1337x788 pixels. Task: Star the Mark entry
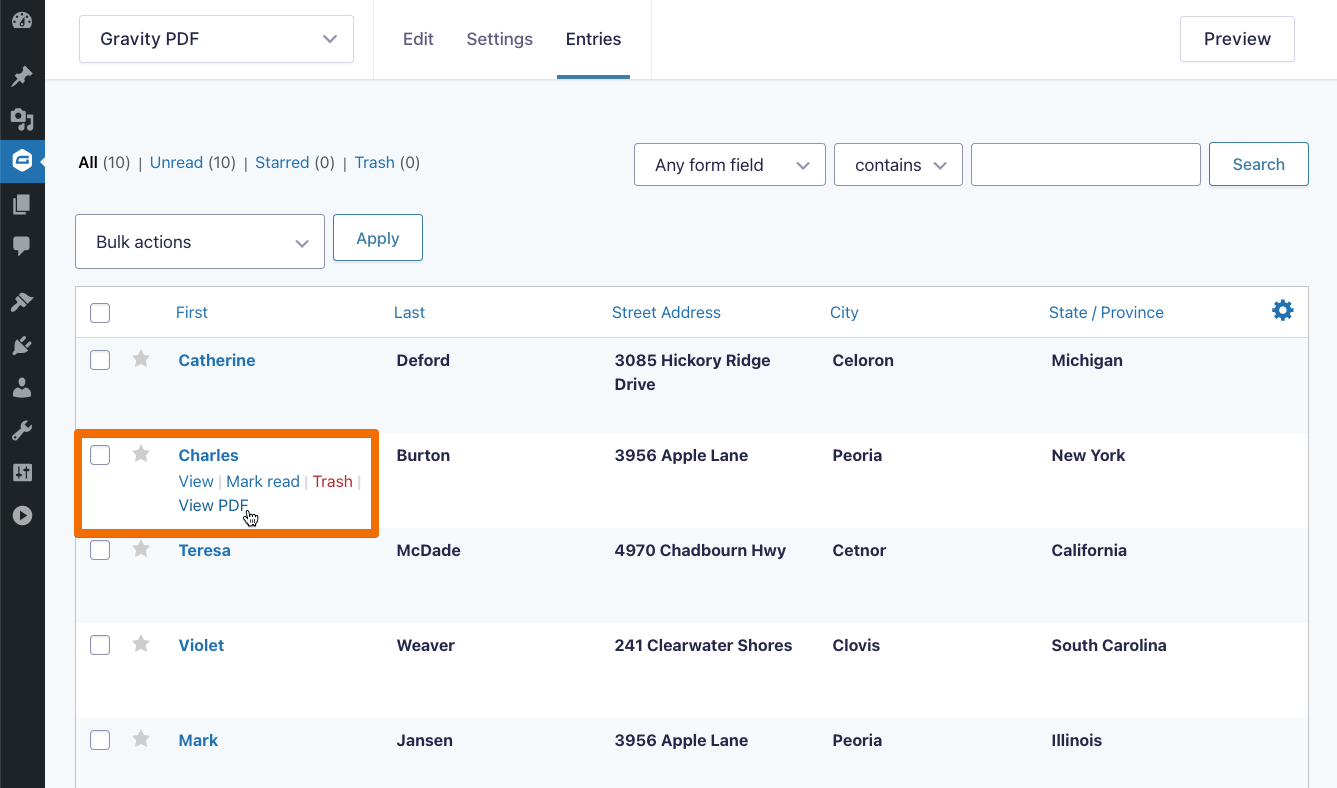(x=141, y=739)
